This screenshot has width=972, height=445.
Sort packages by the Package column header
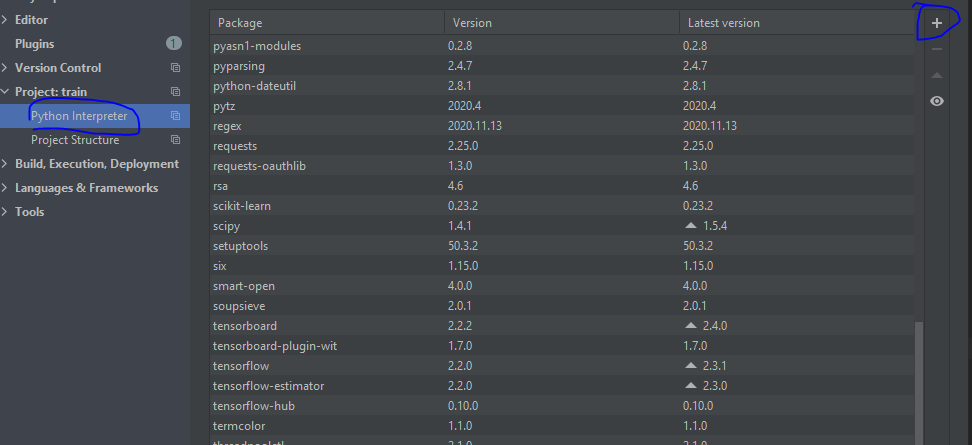[x=327, y=23]
